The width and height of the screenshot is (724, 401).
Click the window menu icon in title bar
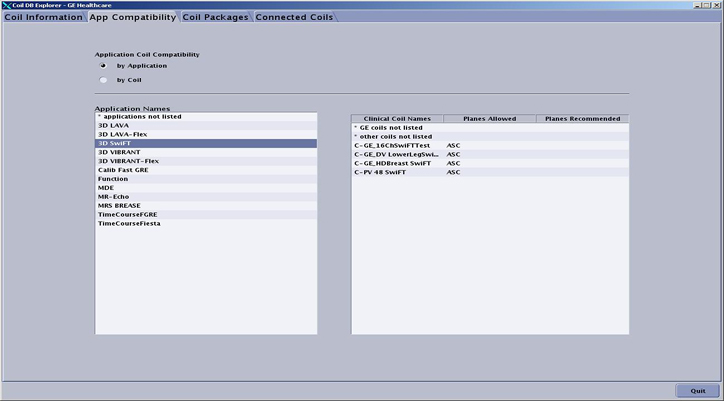[7, 5]
